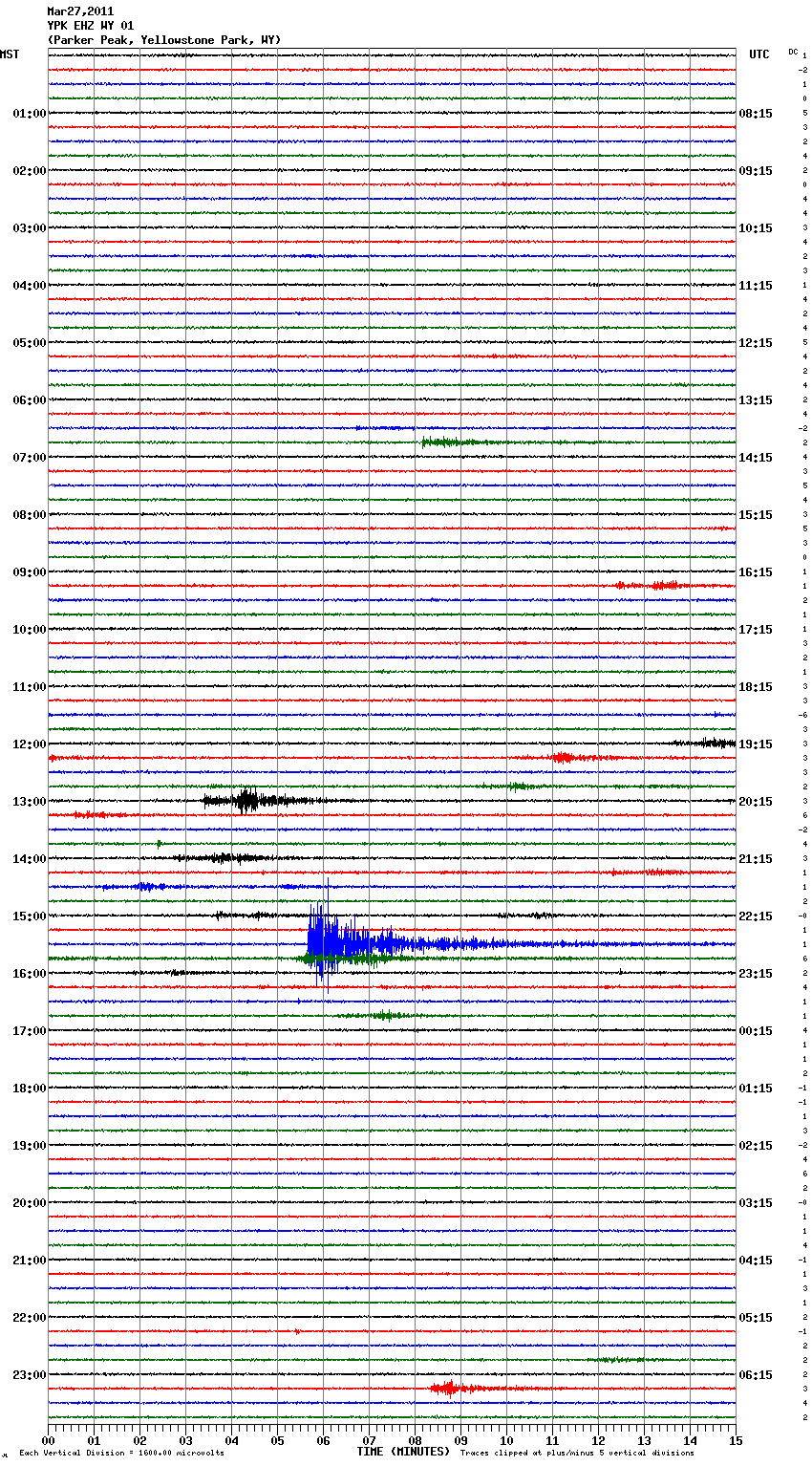Screen dimensions: 812x1466
Task: Click the DC column header at top right
Action: (x=793, y=52)
